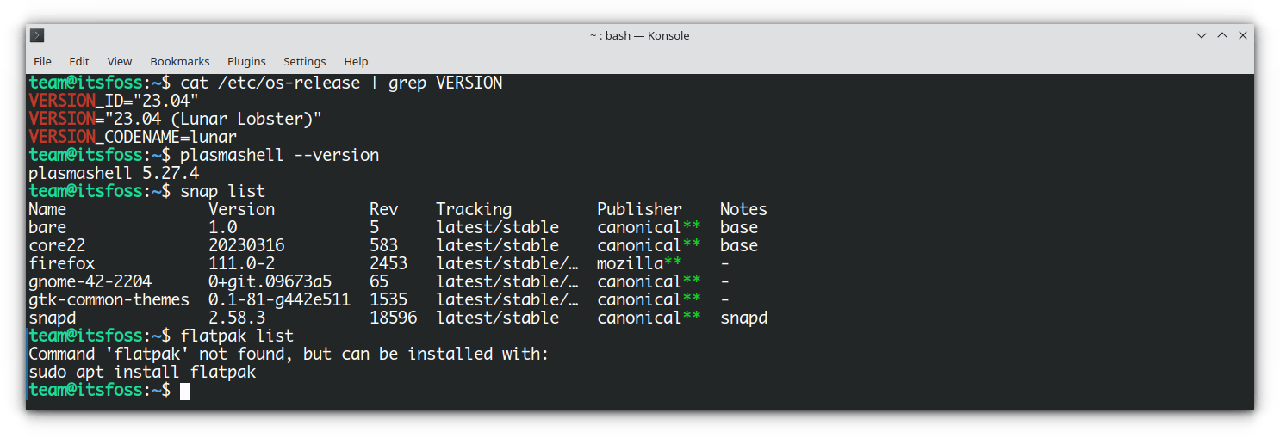
Task: Open the Edit menu
Action: [79, 62]
